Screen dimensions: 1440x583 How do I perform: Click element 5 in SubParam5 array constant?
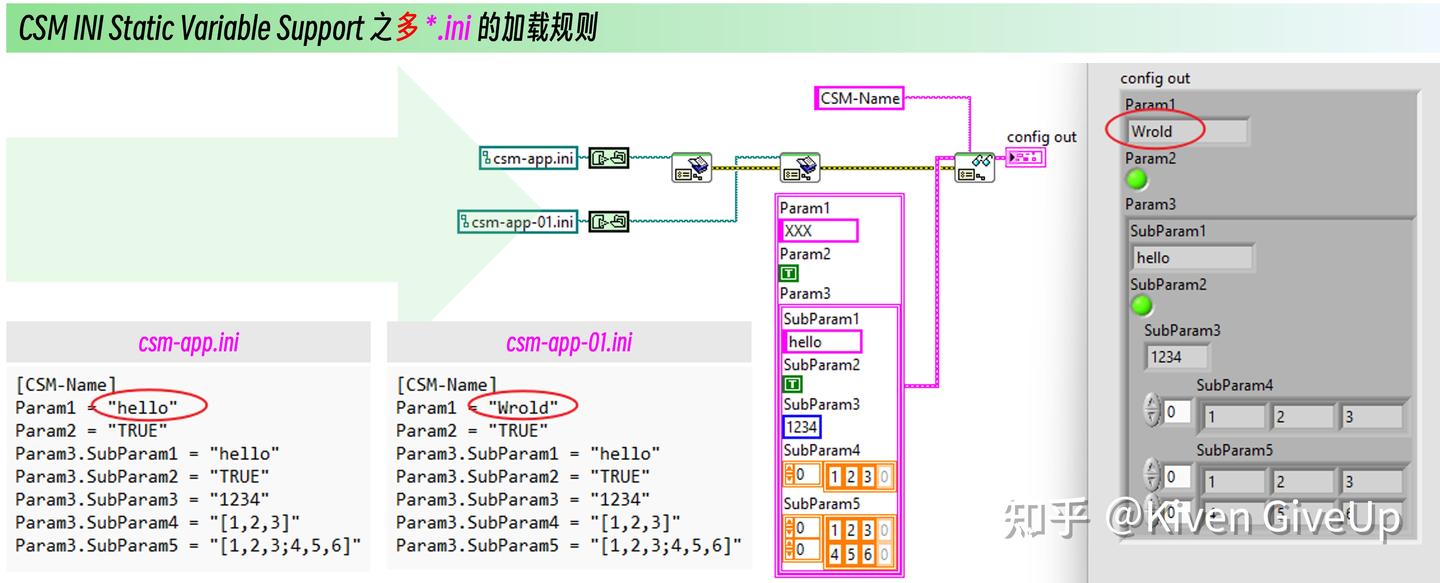(x=853, y=554)
